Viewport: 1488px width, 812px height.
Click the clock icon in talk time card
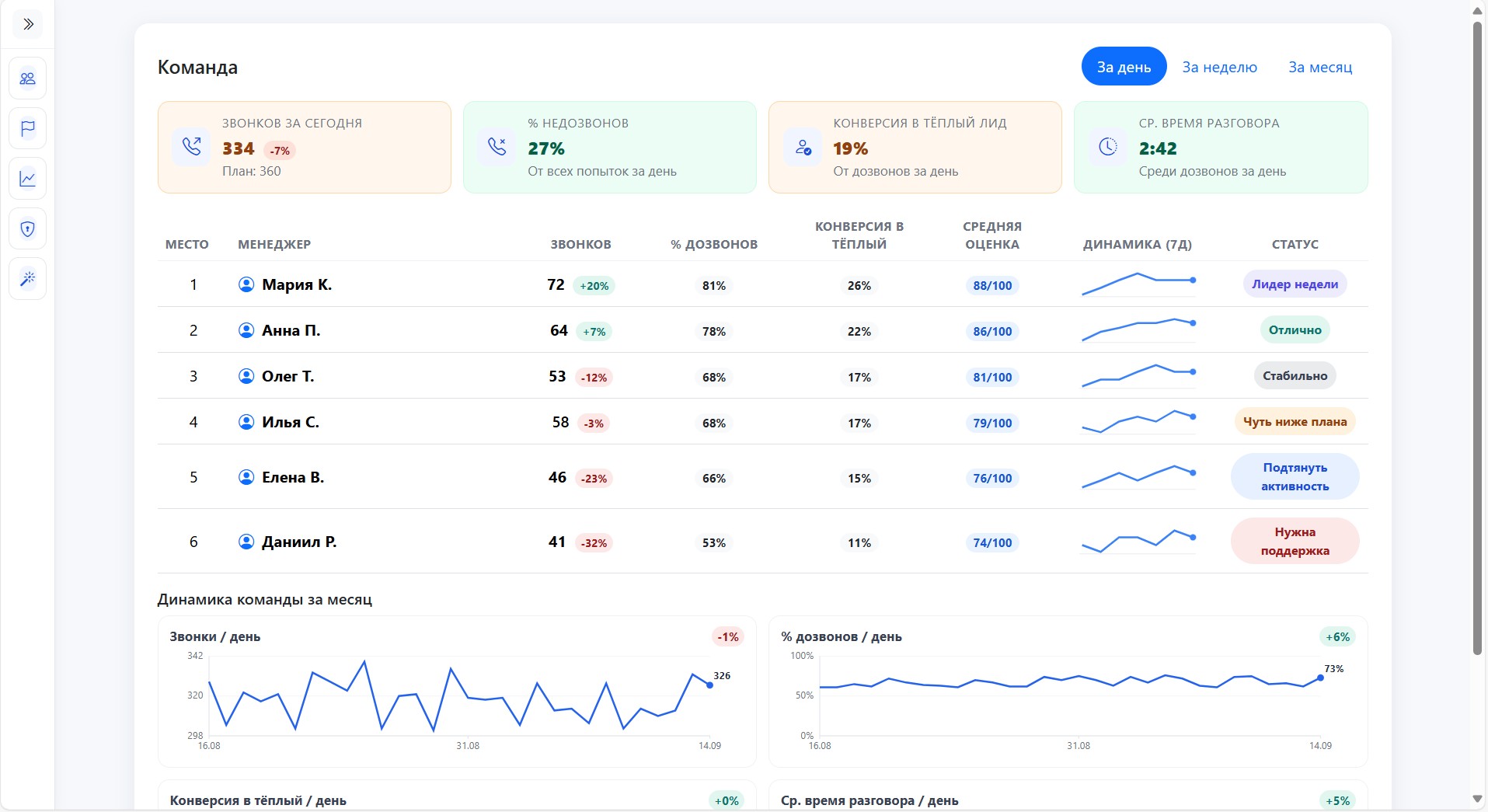tap(1108, 147)
